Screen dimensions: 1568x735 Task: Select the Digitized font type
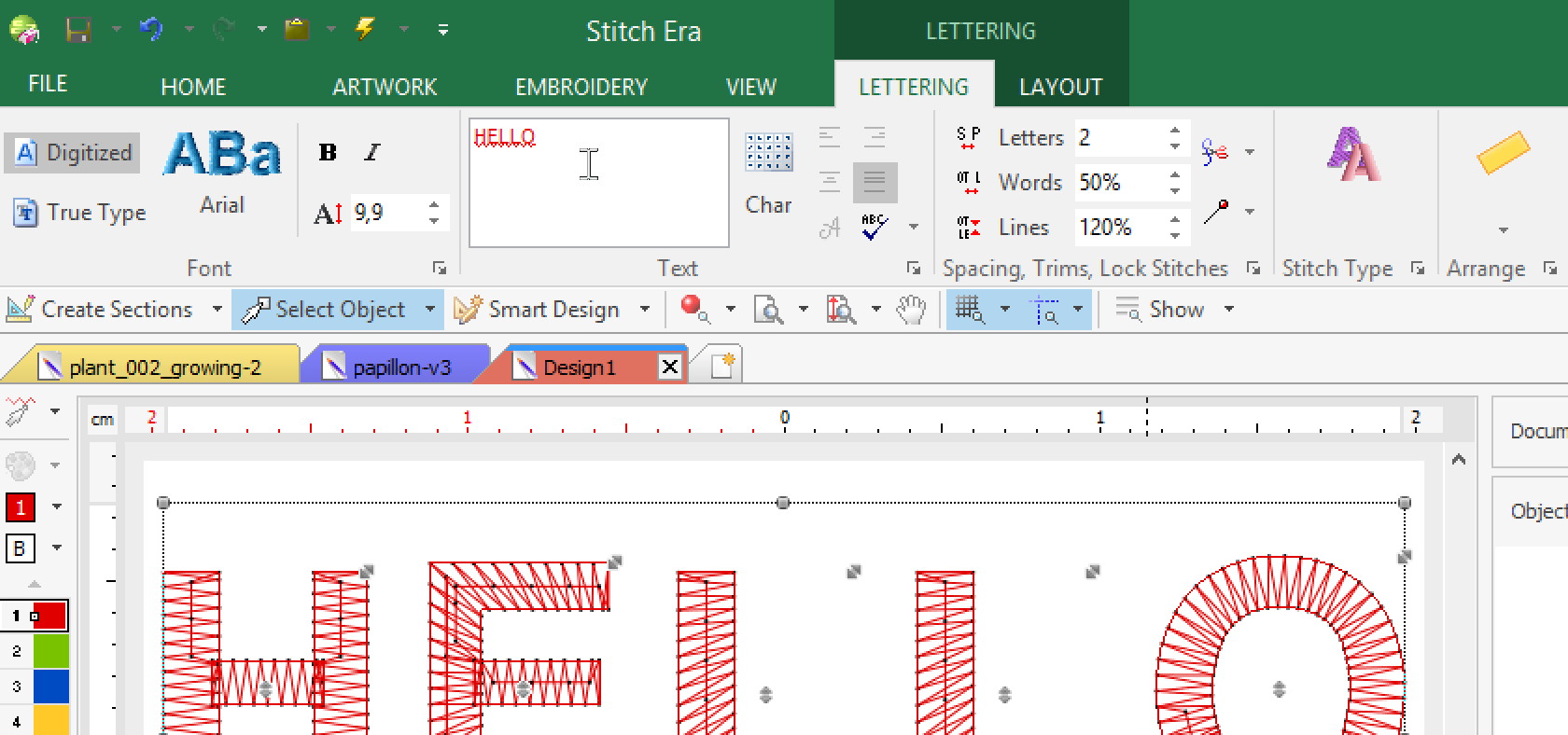pyautogui.click(x=74, y=153)
